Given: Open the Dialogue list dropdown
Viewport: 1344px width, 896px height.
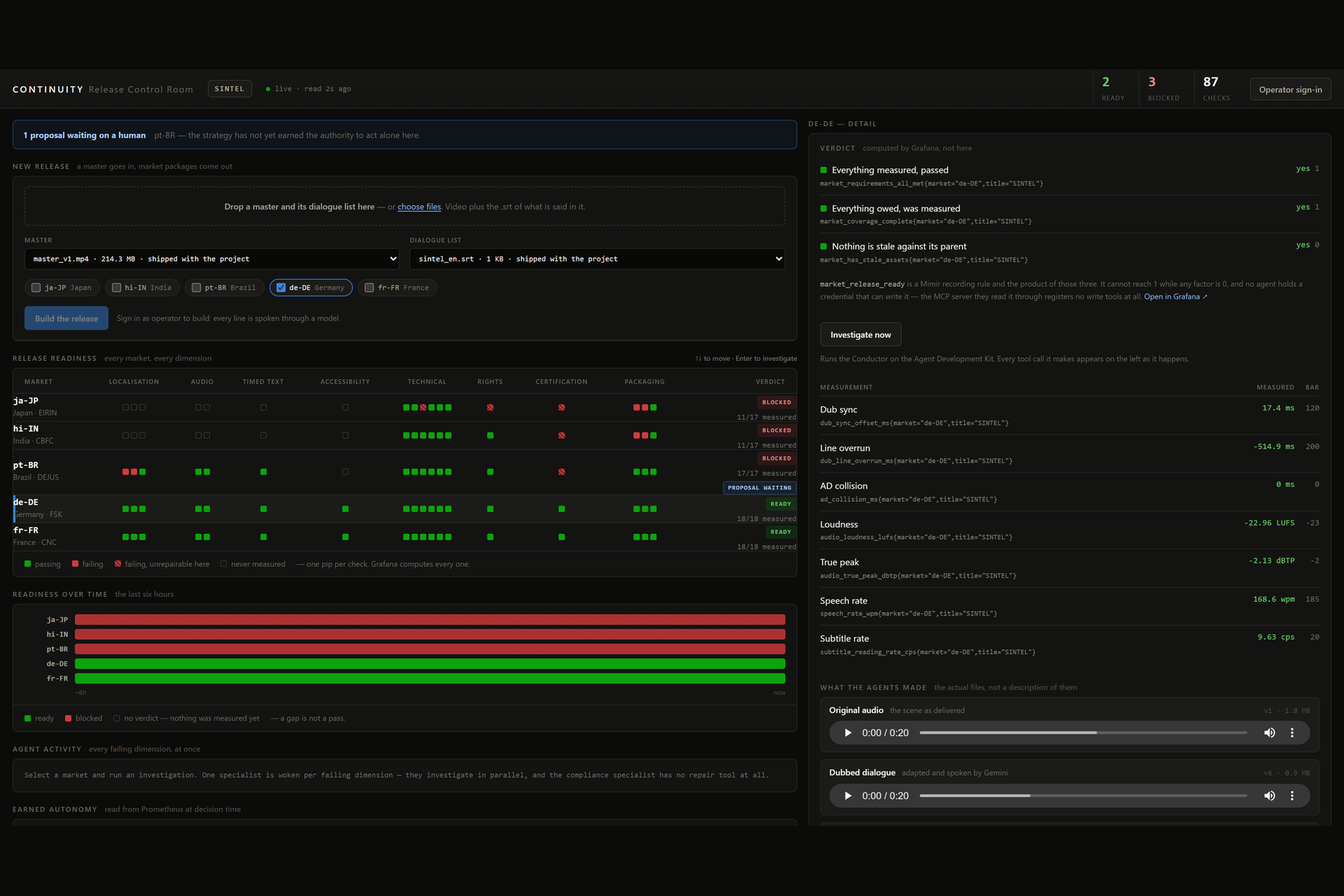Looking at the screenshot, I should coord(597,259).
